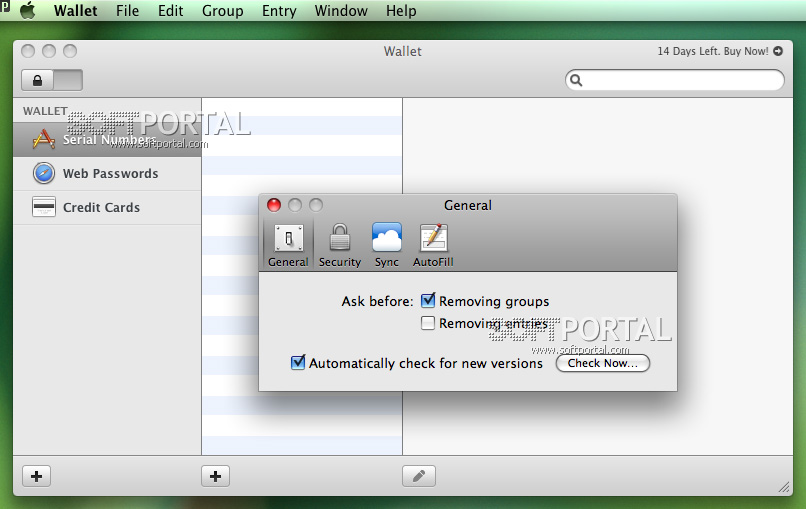
Task: Click the arrow icon beside Buy Now
Action: click(778, 51)
